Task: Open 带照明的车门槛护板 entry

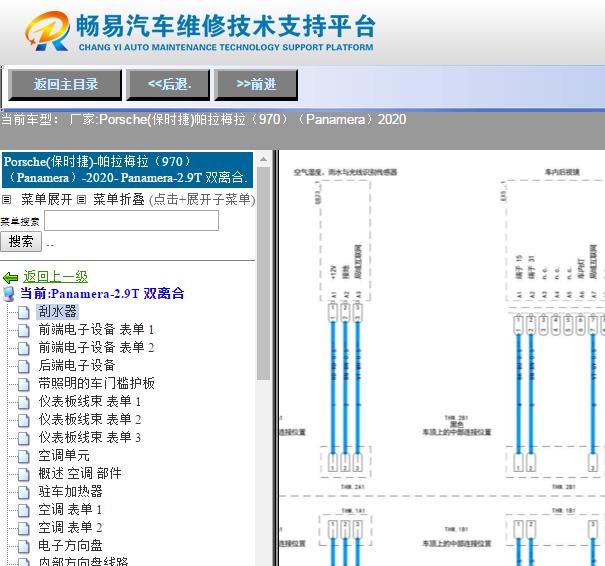Action: (96, 384)
